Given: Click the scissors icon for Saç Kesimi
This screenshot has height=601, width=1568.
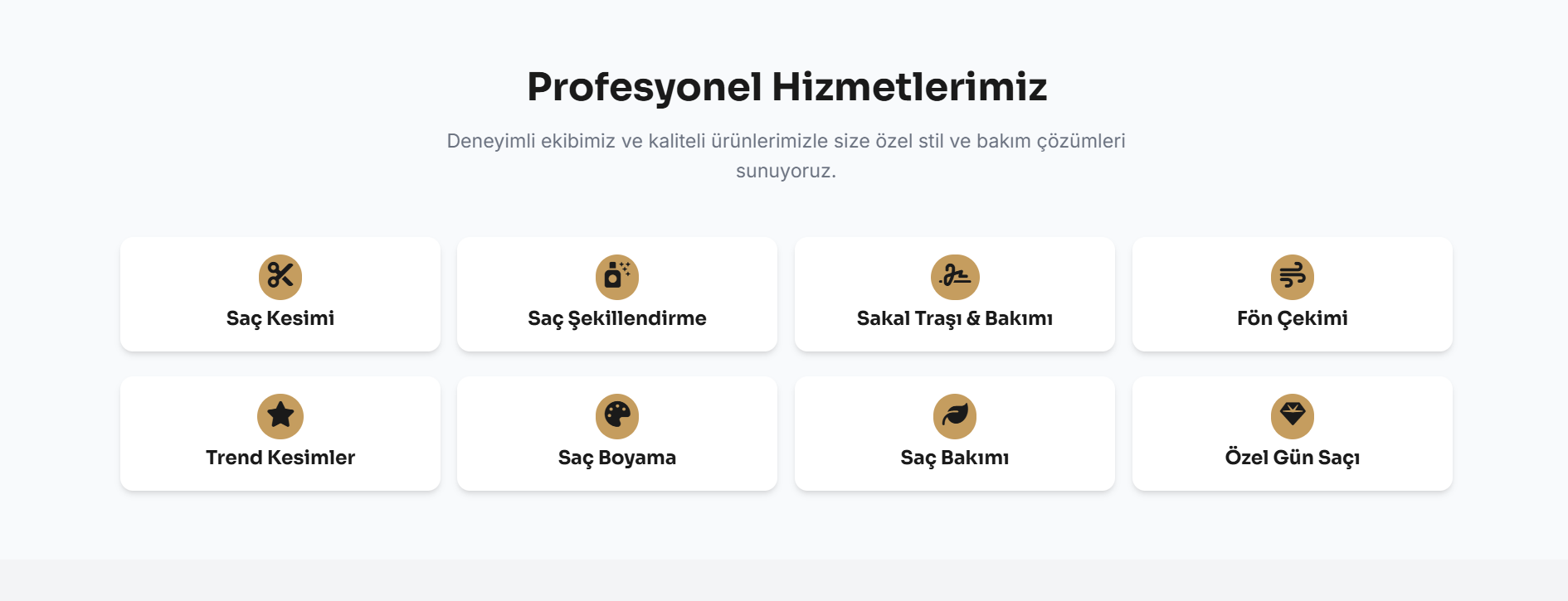Looking at the screenshot, I should pyautogui.click(x=280, y=277).
